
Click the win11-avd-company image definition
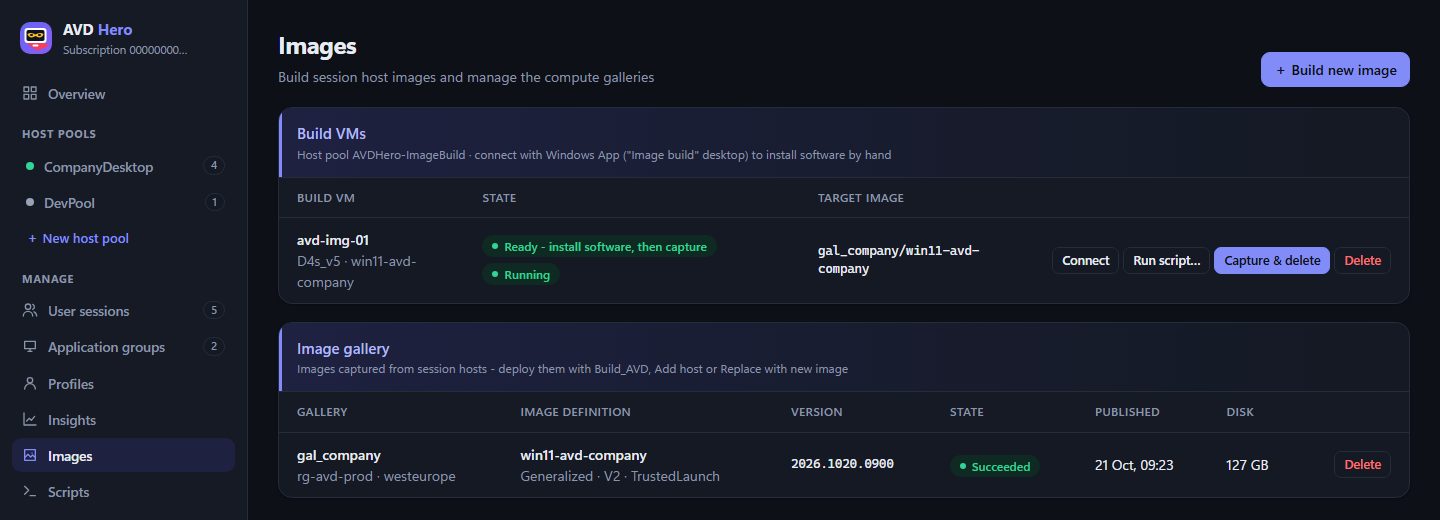pyautogui.click(x=584, y=455)
